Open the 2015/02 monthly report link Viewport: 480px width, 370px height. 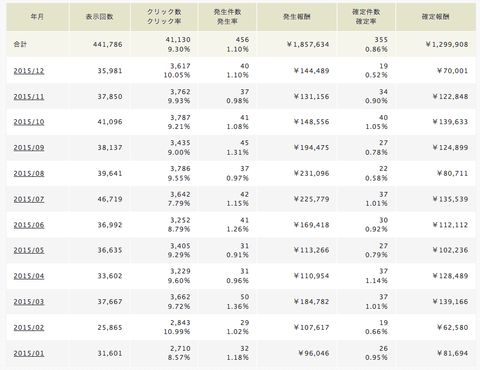point(29,328)
